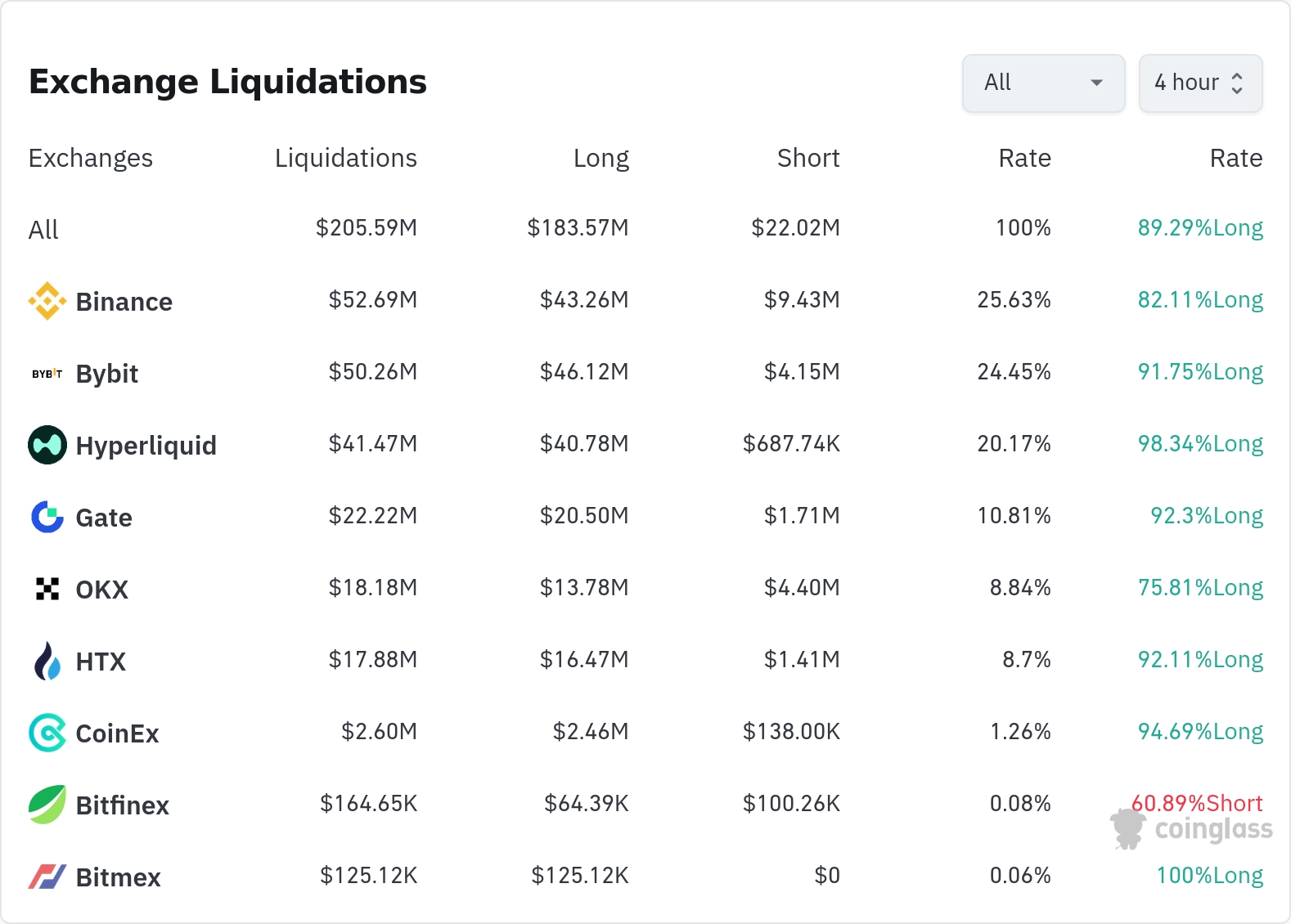Viewport: 1291px width, 924px height.
Task: Click the coinglass watermark logo
Action: click(x=1192, y=829)
